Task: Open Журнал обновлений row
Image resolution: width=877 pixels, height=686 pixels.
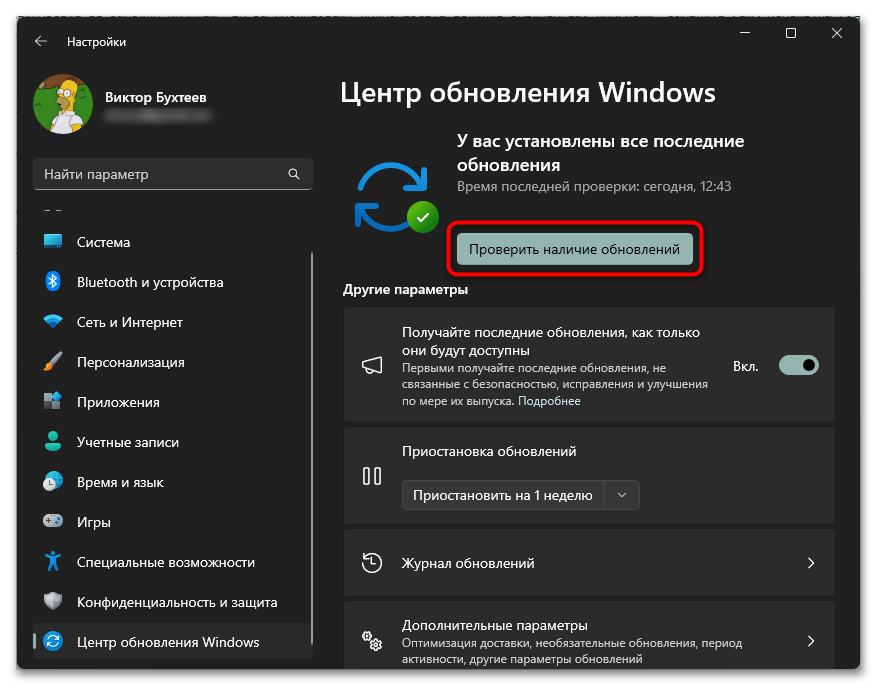Action: click(590, 562)
